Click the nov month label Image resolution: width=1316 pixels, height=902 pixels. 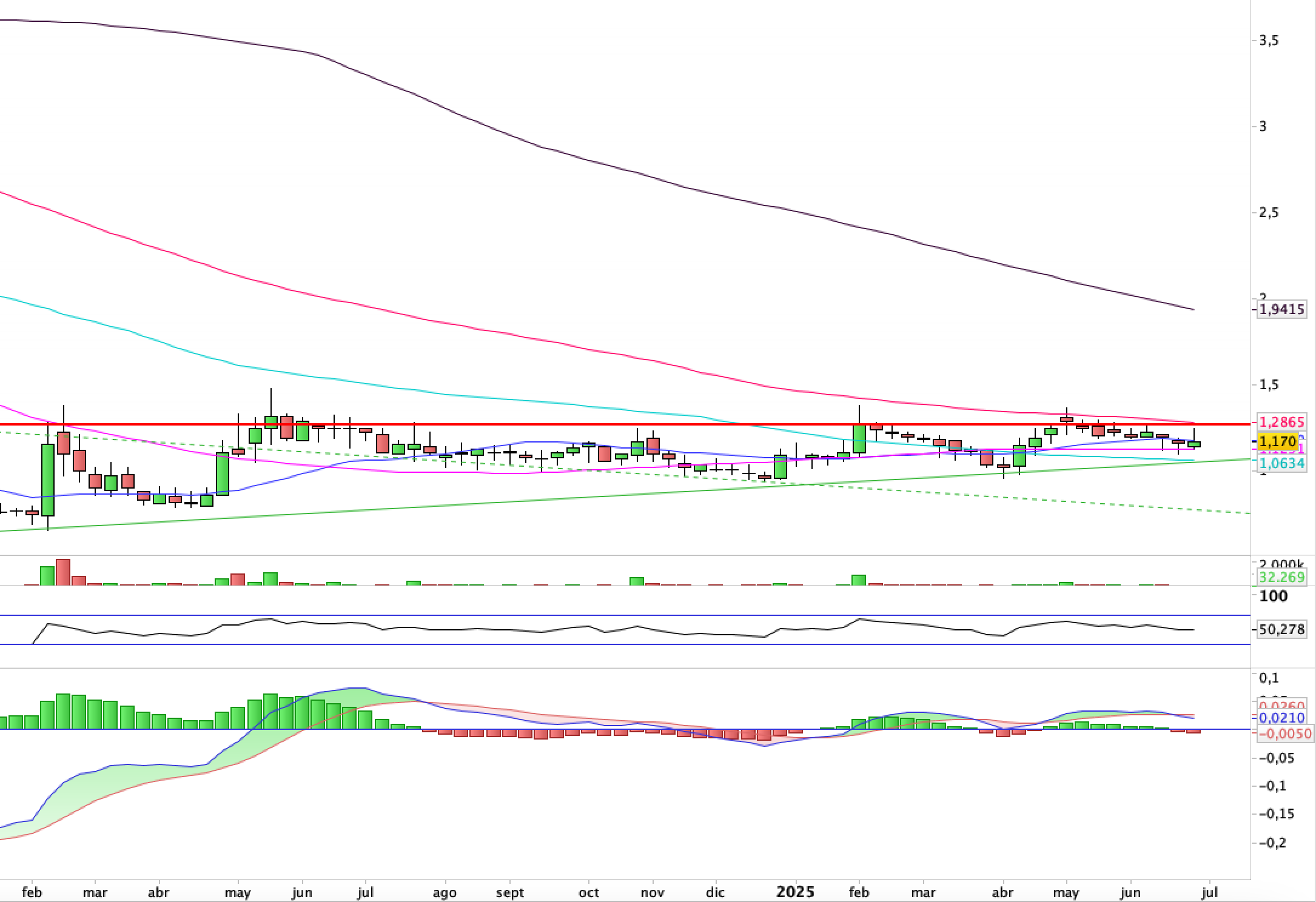(x=653, y=893)
